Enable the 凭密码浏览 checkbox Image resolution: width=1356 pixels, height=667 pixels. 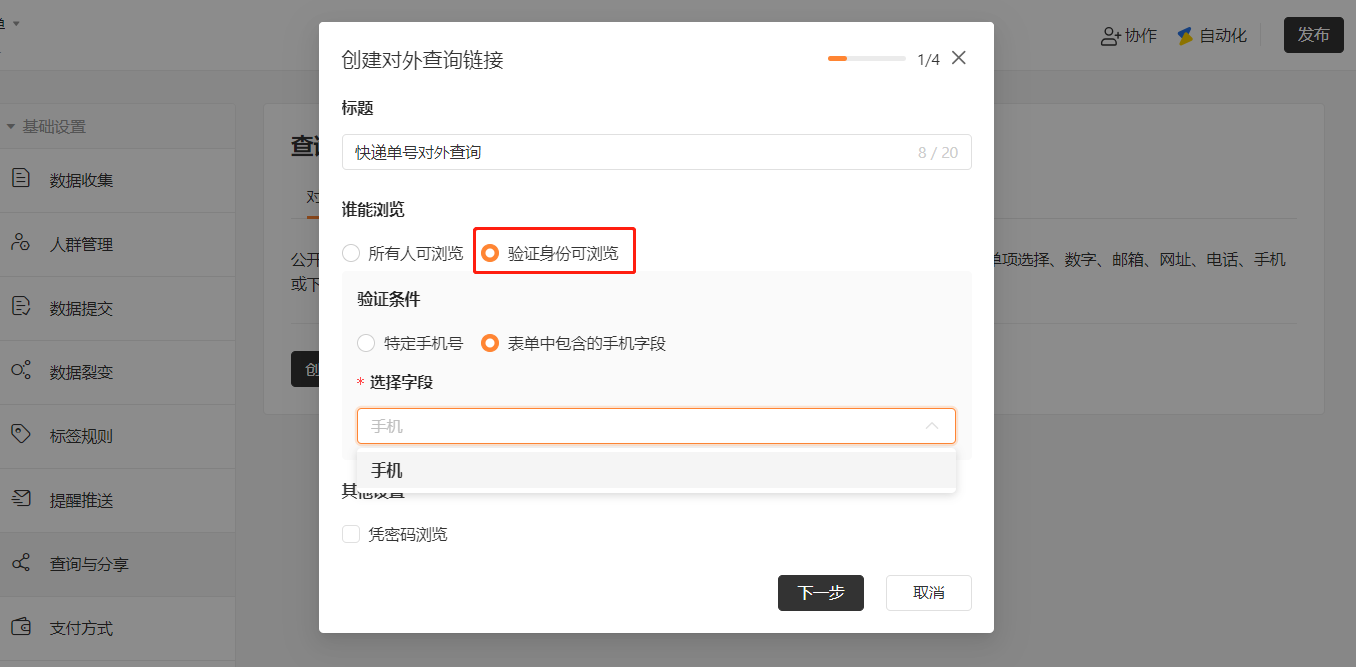pos(351,534)
